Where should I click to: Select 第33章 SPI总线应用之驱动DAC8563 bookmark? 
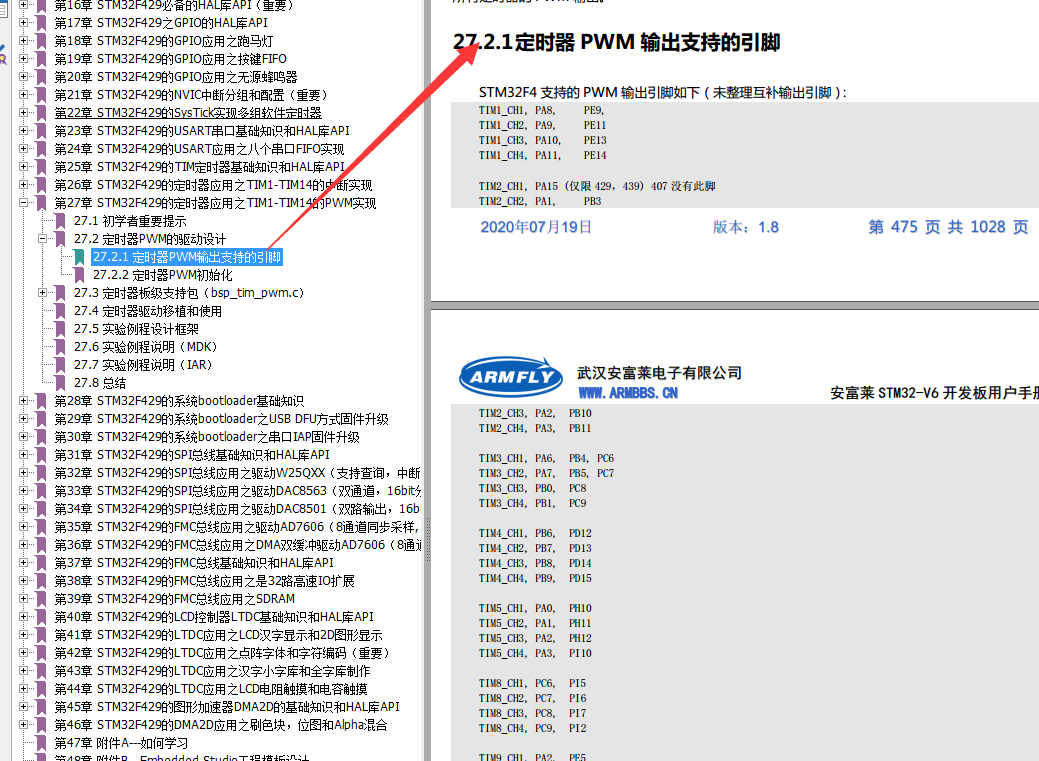coord(237,491)
